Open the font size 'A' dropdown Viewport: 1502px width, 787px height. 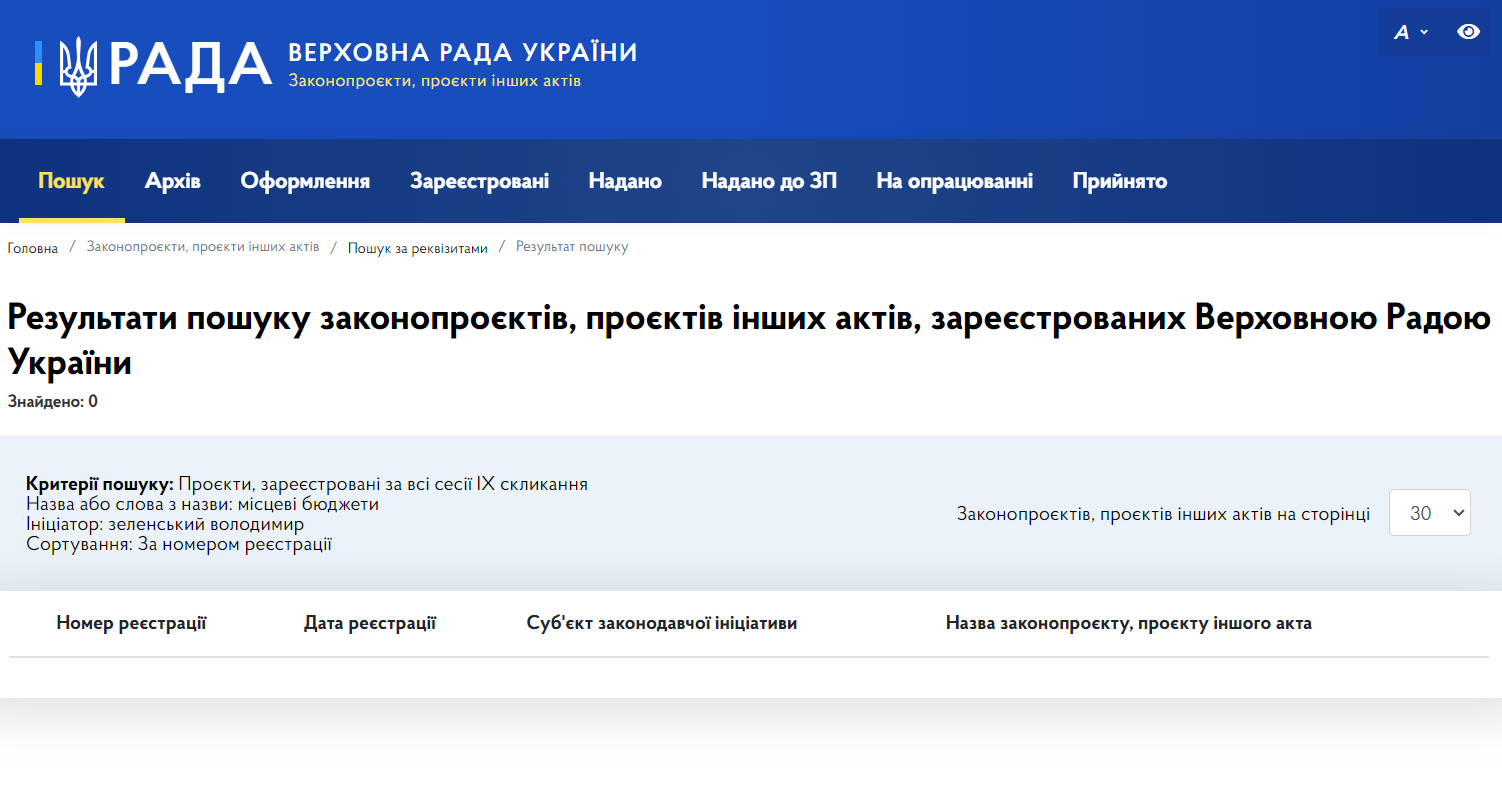tap(1411, 32)
